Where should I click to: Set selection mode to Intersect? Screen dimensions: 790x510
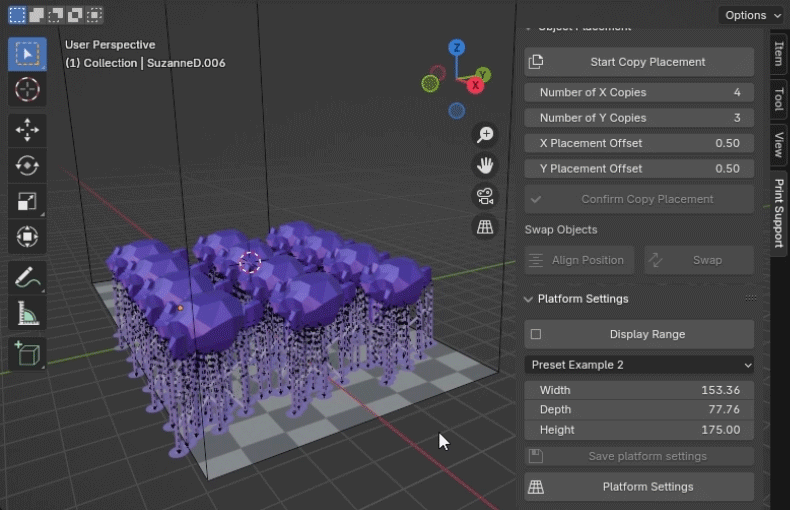point(94,15)
